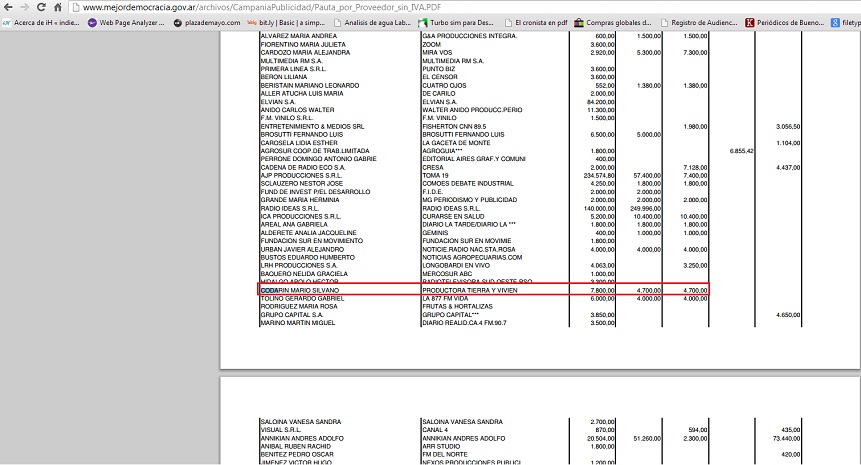Click the amount 57.400,00
861x465 pixels.
point(647,176)
